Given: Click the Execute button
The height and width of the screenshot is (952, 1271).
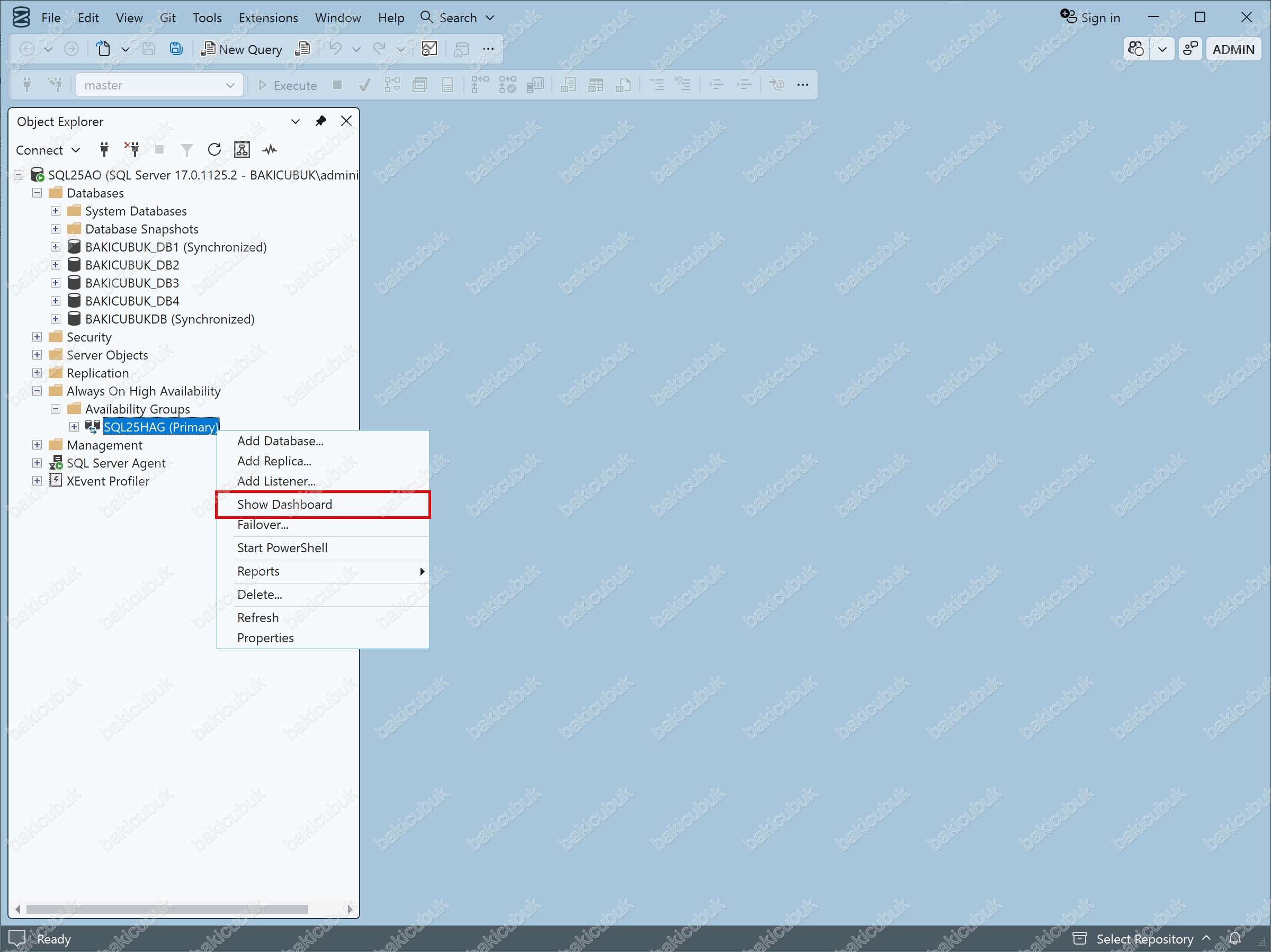Looking at the screenshot, I should click(x=287, y=85).
